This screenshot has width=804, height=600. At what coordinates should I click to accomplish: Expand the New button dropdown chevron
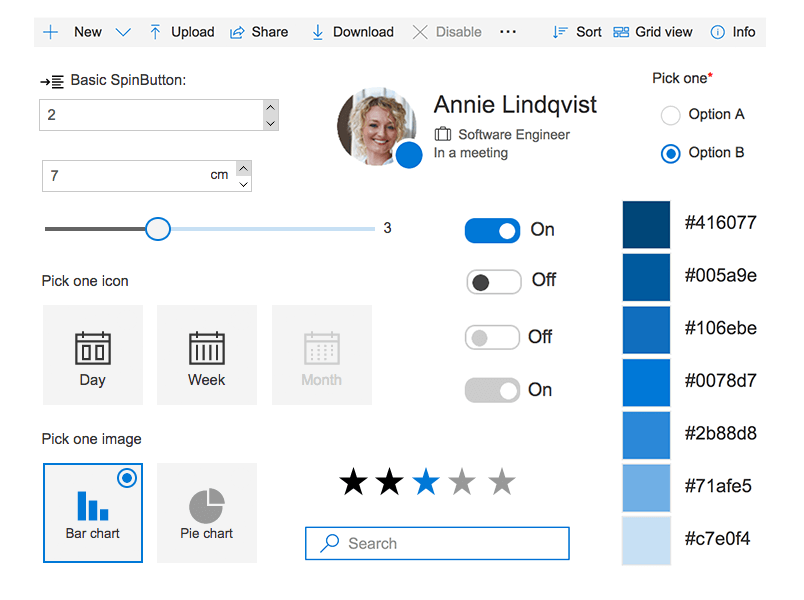click(x=123, y=31)
